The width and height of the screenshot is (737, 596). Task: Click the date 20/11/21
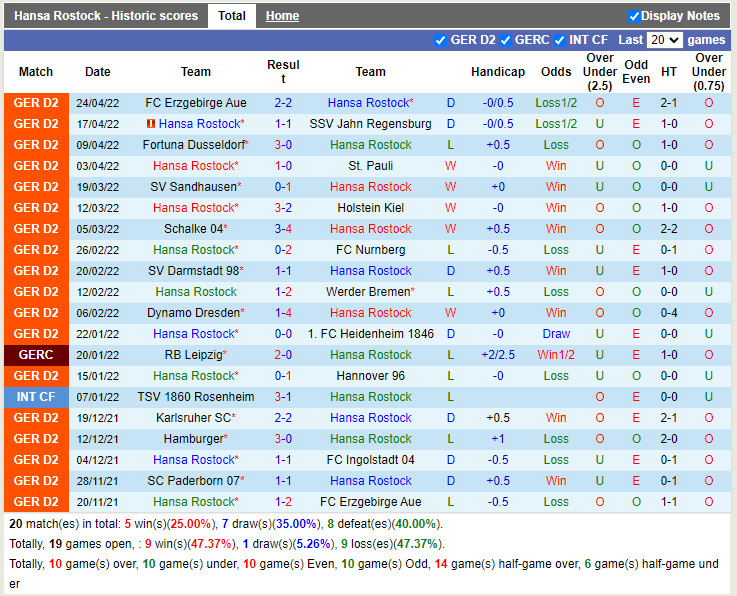(97, 502)
